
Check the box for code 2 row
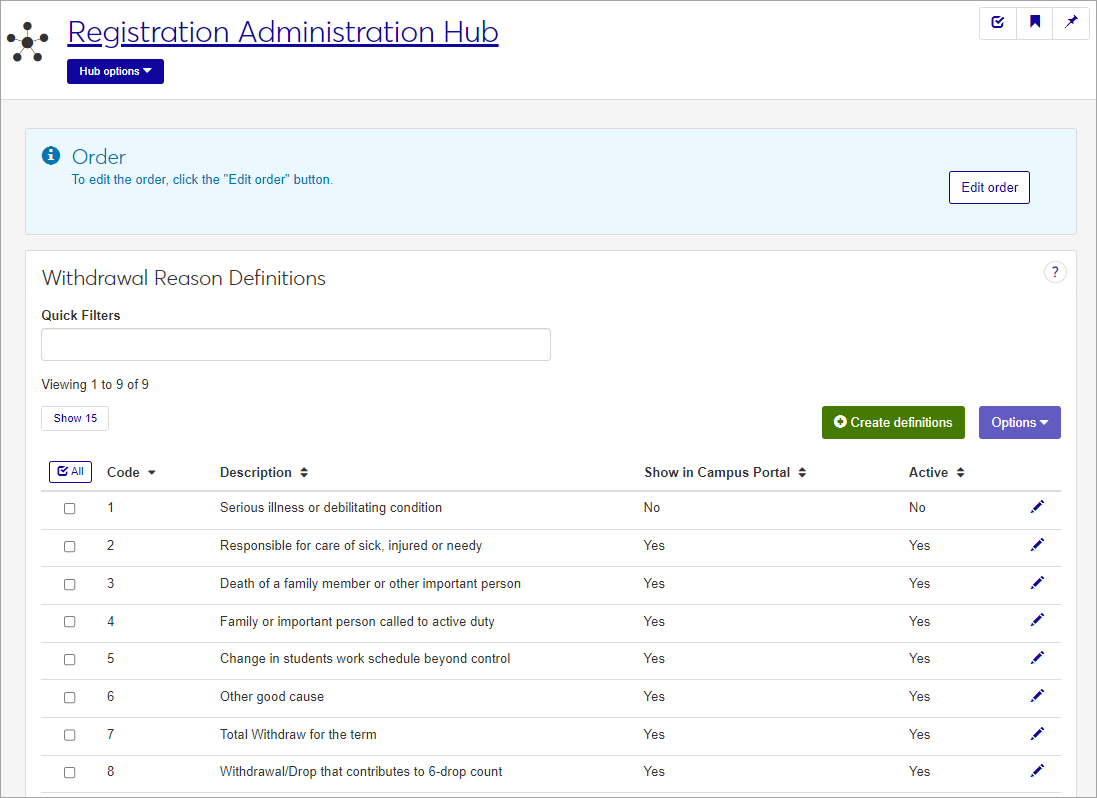pos(70,546)
